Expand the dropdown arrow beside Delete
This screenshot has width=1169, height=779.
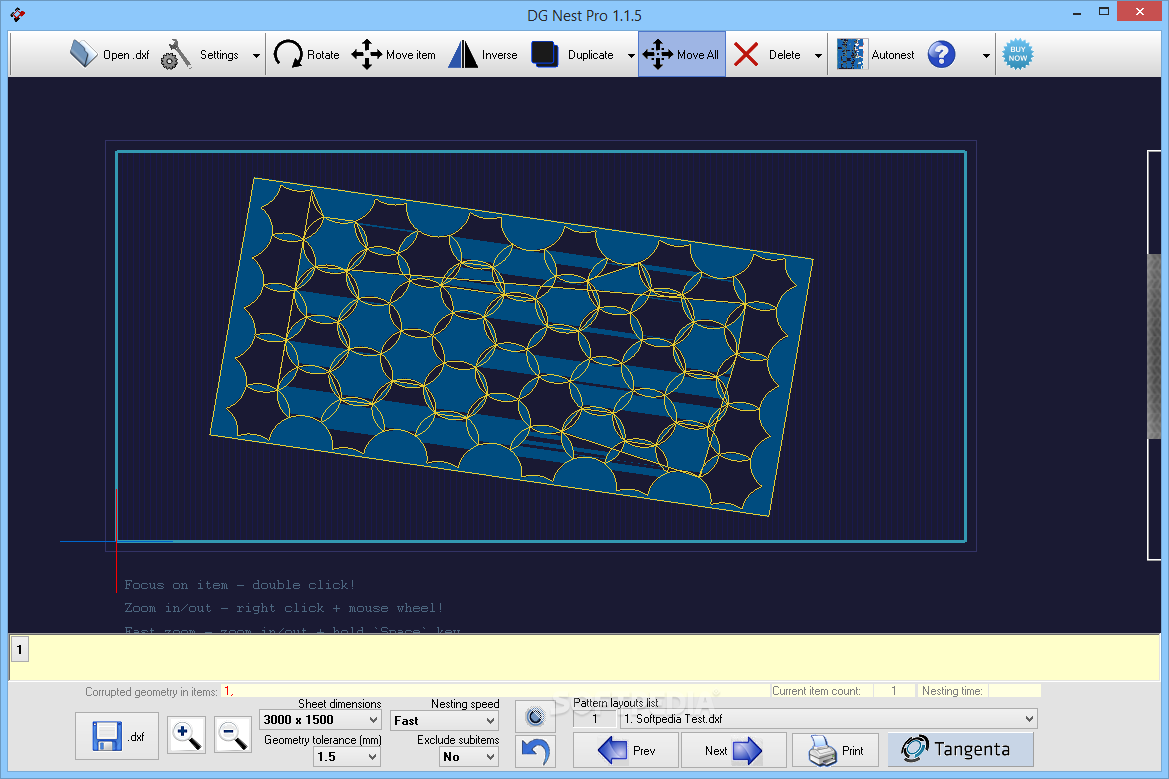818,55
